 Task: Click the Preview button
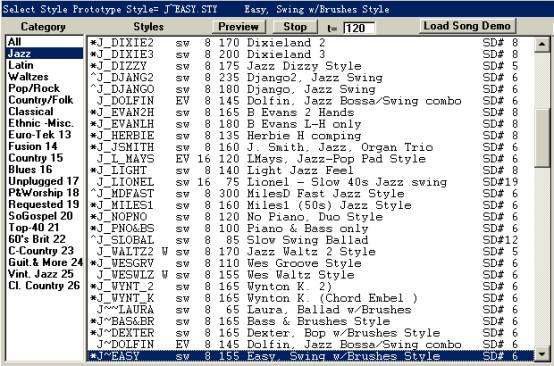(x=239, y=27)
